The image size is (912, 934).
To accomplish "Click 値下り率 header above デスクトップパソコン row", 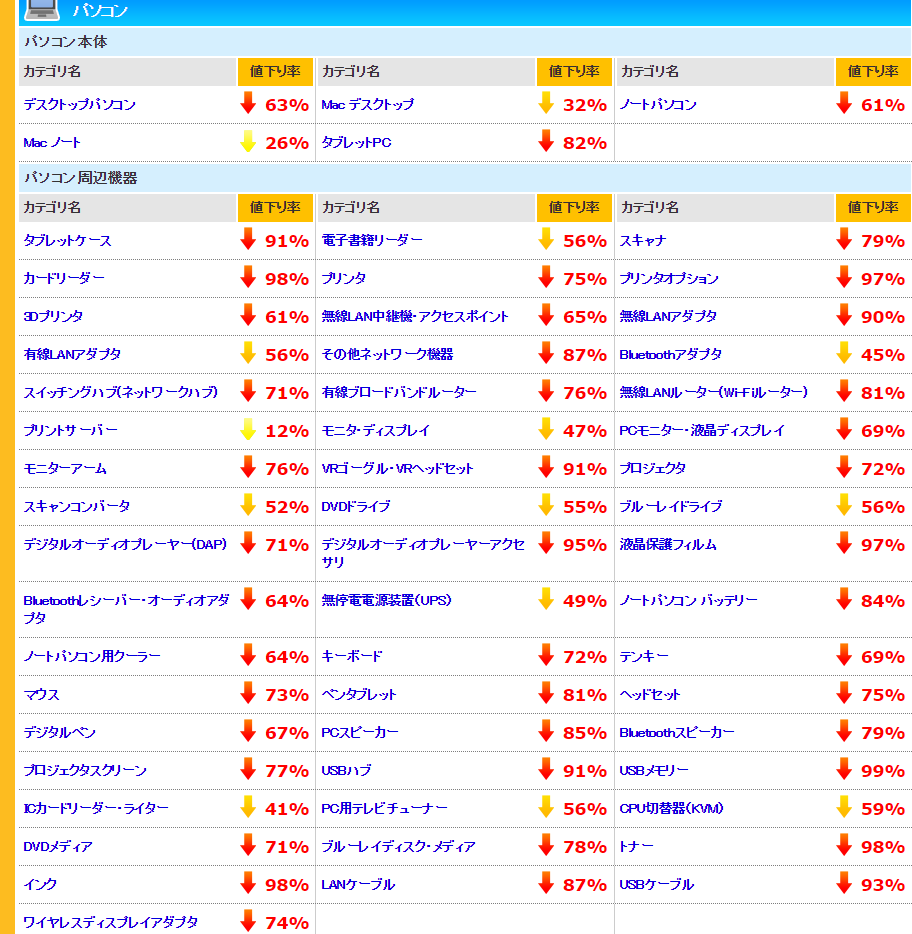I will click(274, 72).
